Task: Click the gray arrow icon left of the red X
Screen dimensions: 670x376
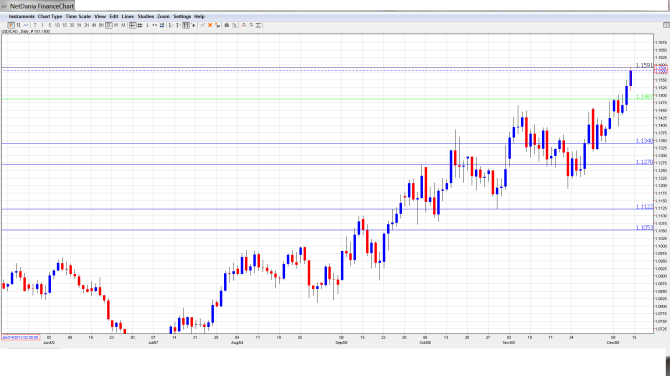Action: [x=203, y=25]
